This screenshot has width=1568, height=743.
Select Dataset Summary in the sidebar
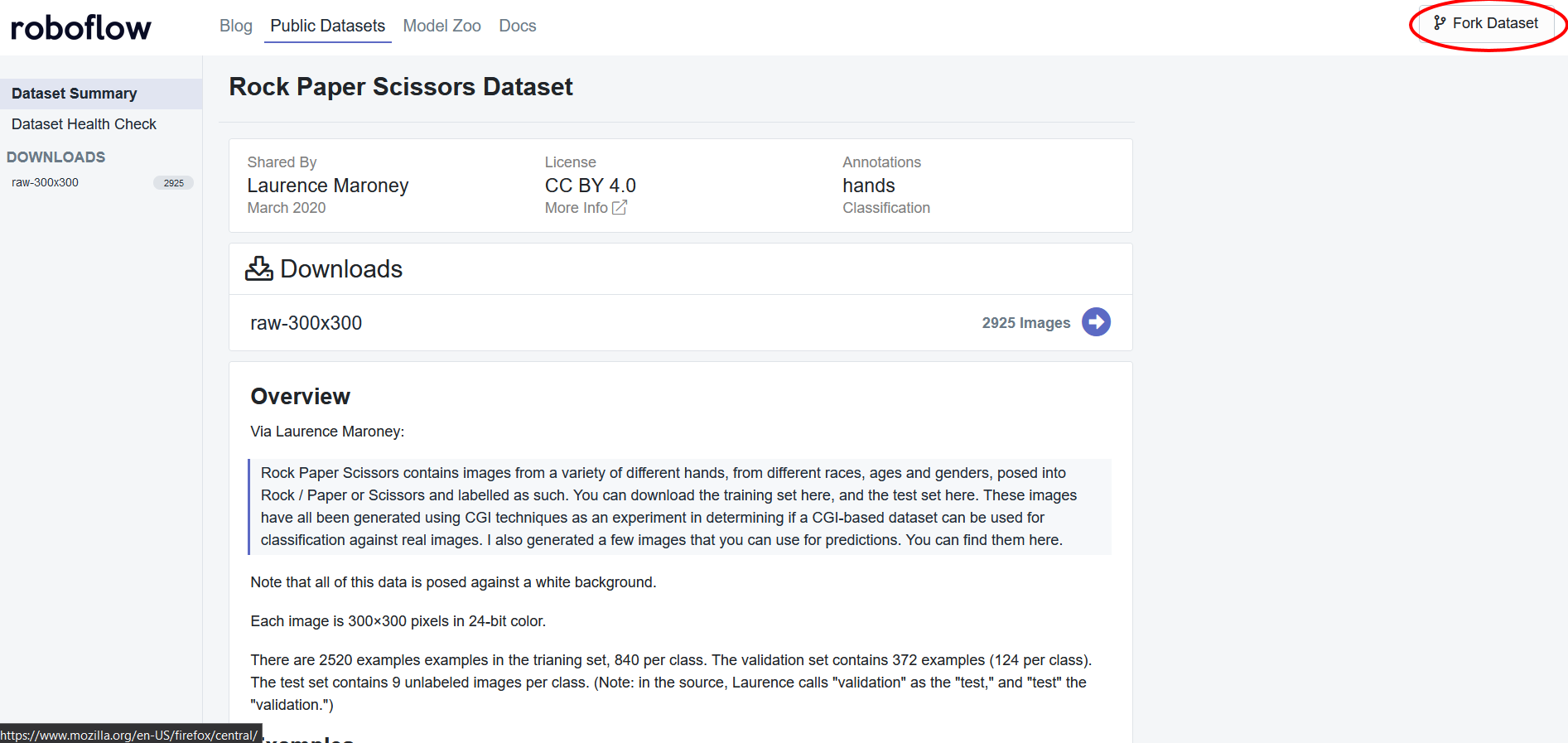tap(101, 94)
